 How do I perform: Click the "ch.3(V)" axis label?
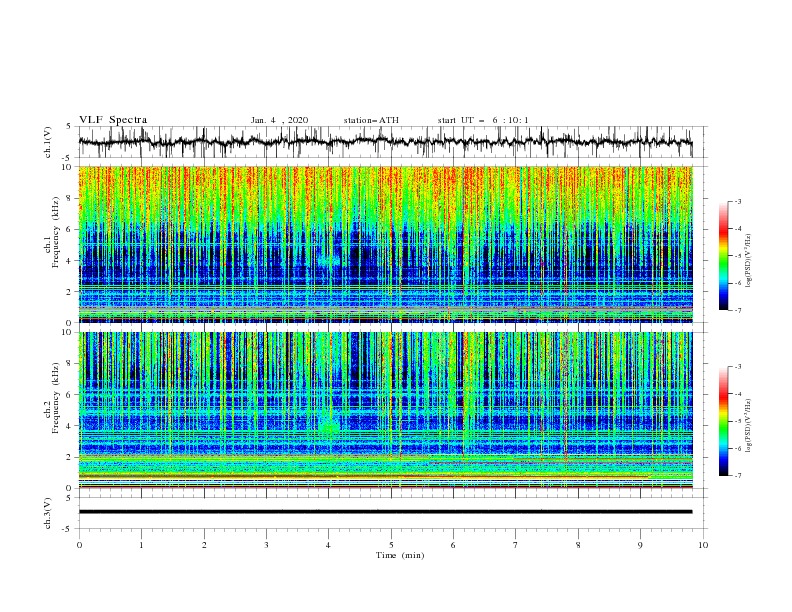point(48,513)
